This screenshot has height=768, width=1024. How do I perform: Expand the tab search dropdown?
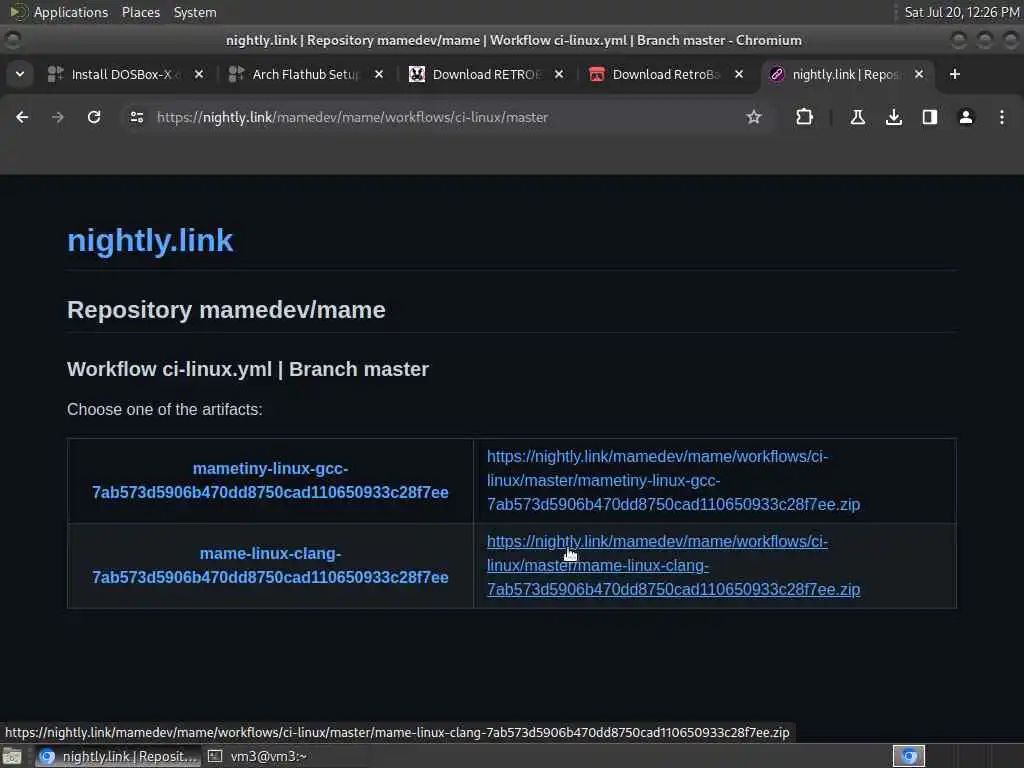(x=20, y=74)
